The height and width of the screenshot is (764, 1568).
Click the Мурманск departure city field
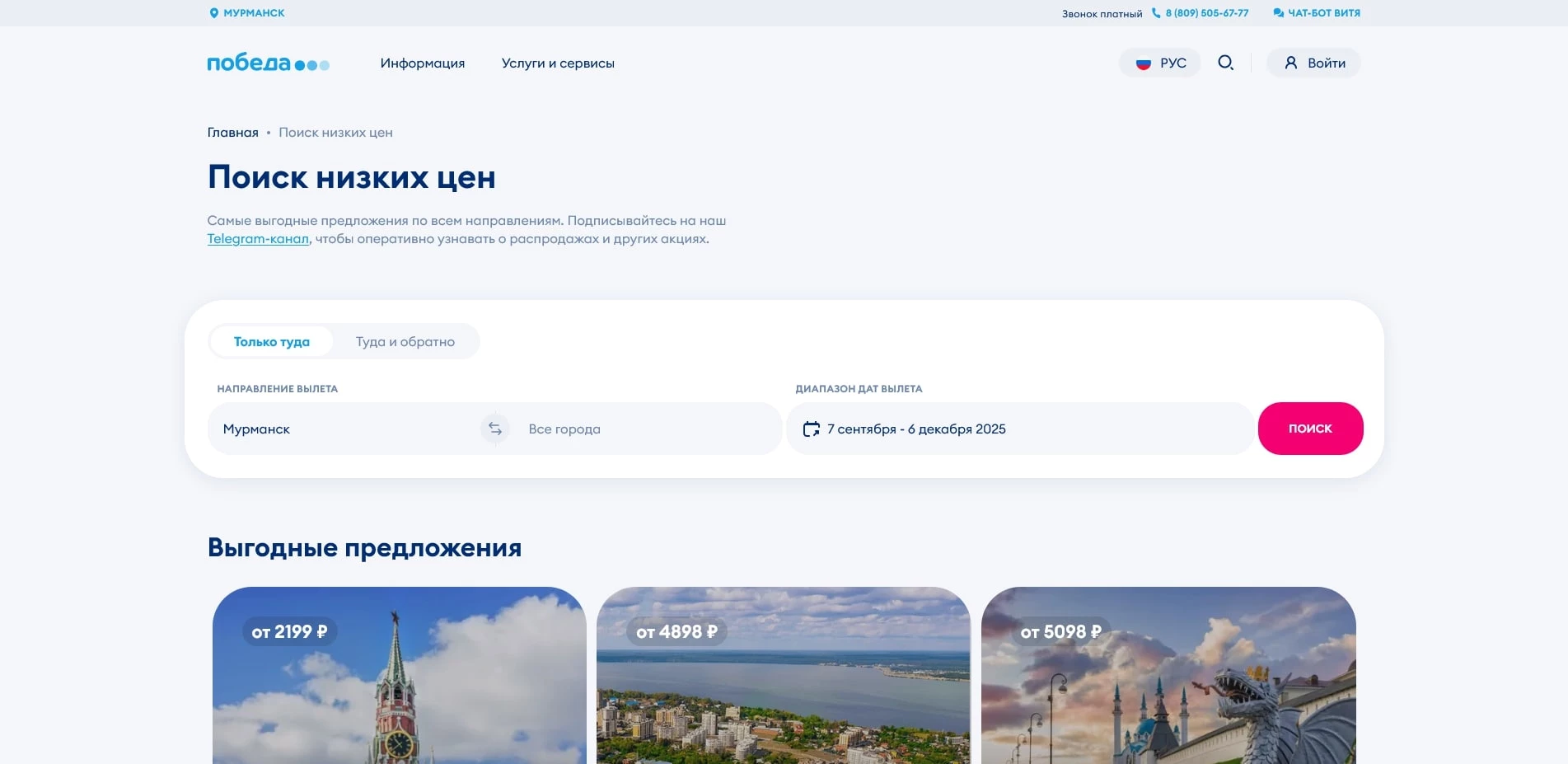(x=330, y=429)
